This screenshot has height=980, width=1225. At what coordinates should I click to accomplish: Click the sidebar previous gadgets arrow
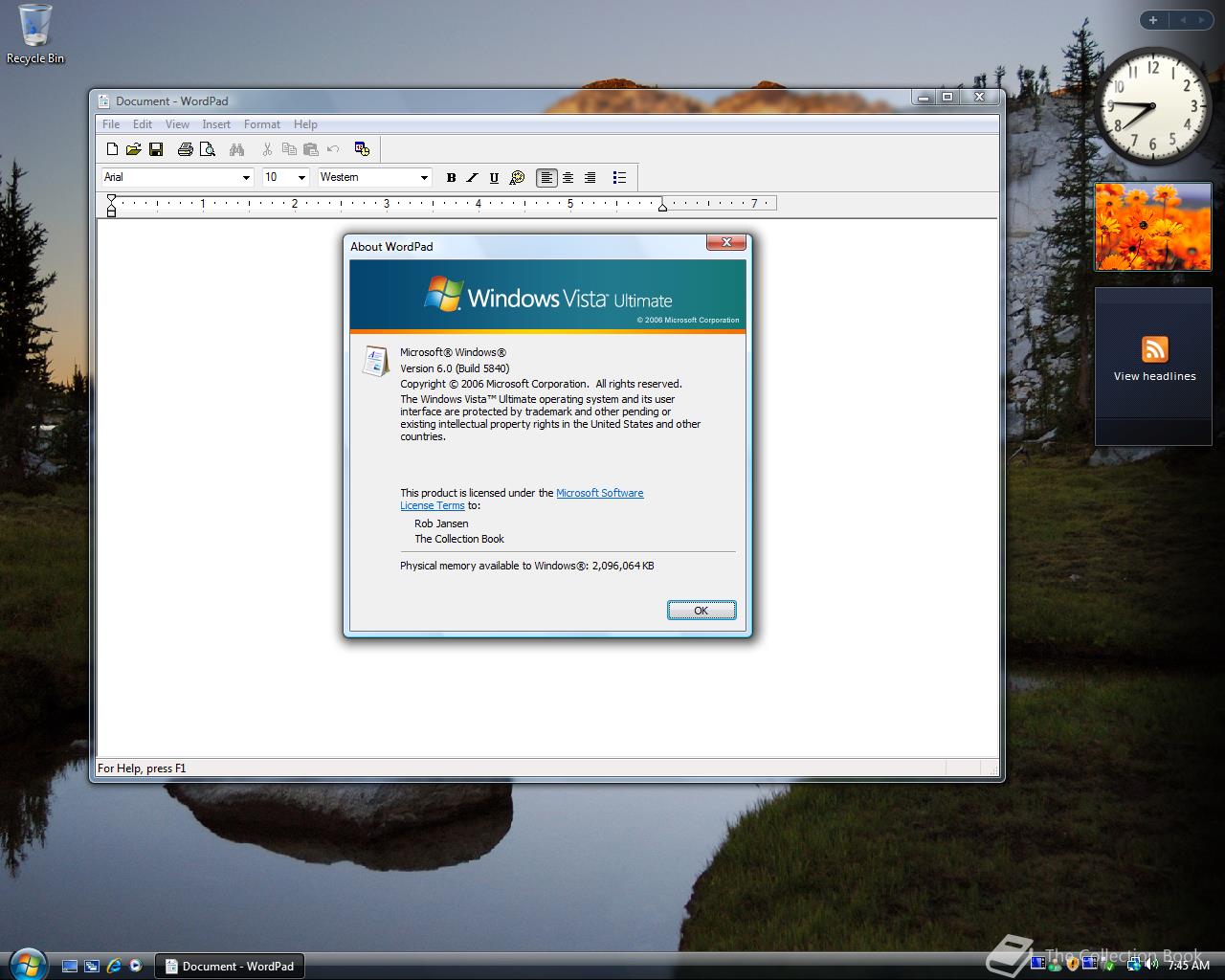1182,20
